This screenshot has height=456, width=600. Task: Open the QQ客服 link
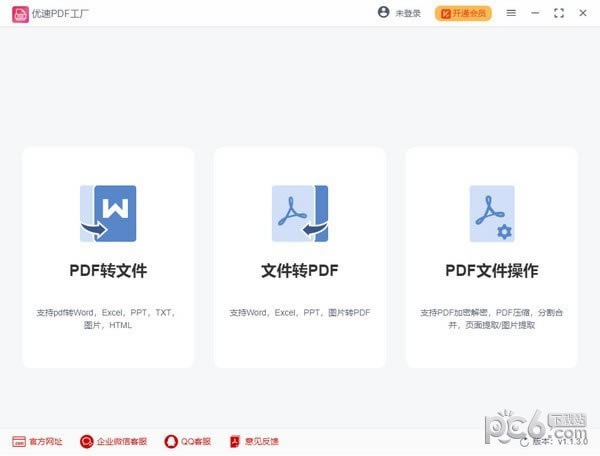196,441
